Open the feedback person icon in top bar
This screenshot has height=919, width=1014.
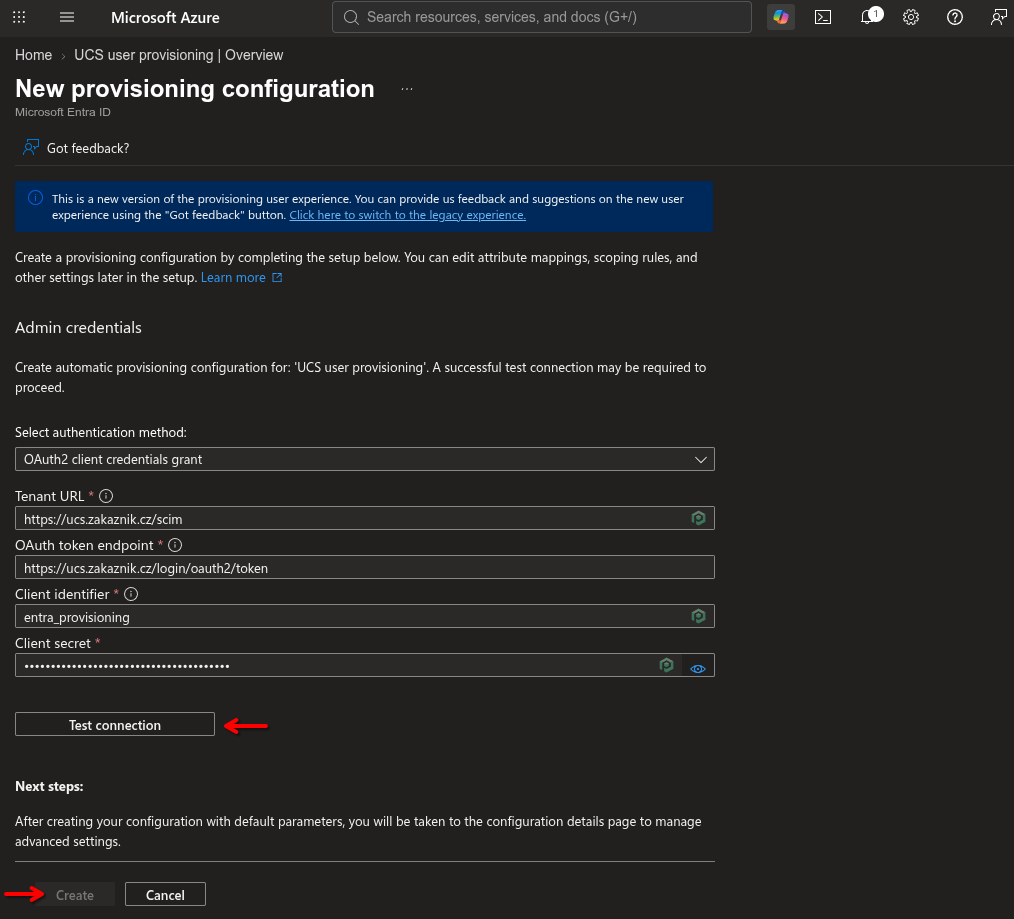[x=998, y=17]
